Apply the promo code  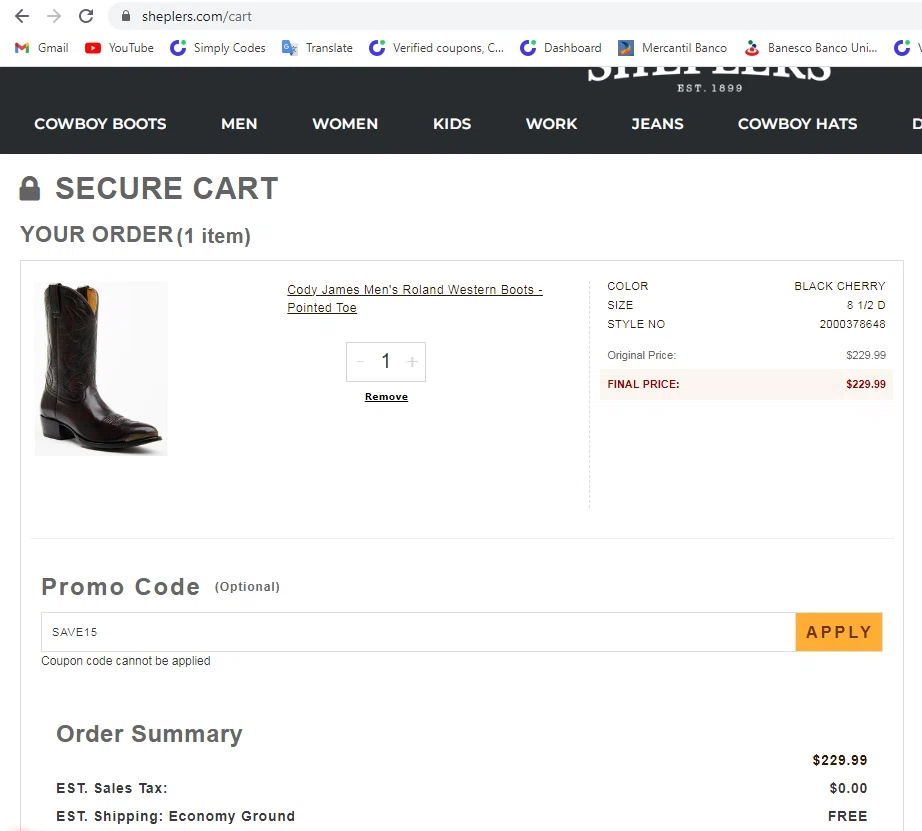[x=839, y=632]
